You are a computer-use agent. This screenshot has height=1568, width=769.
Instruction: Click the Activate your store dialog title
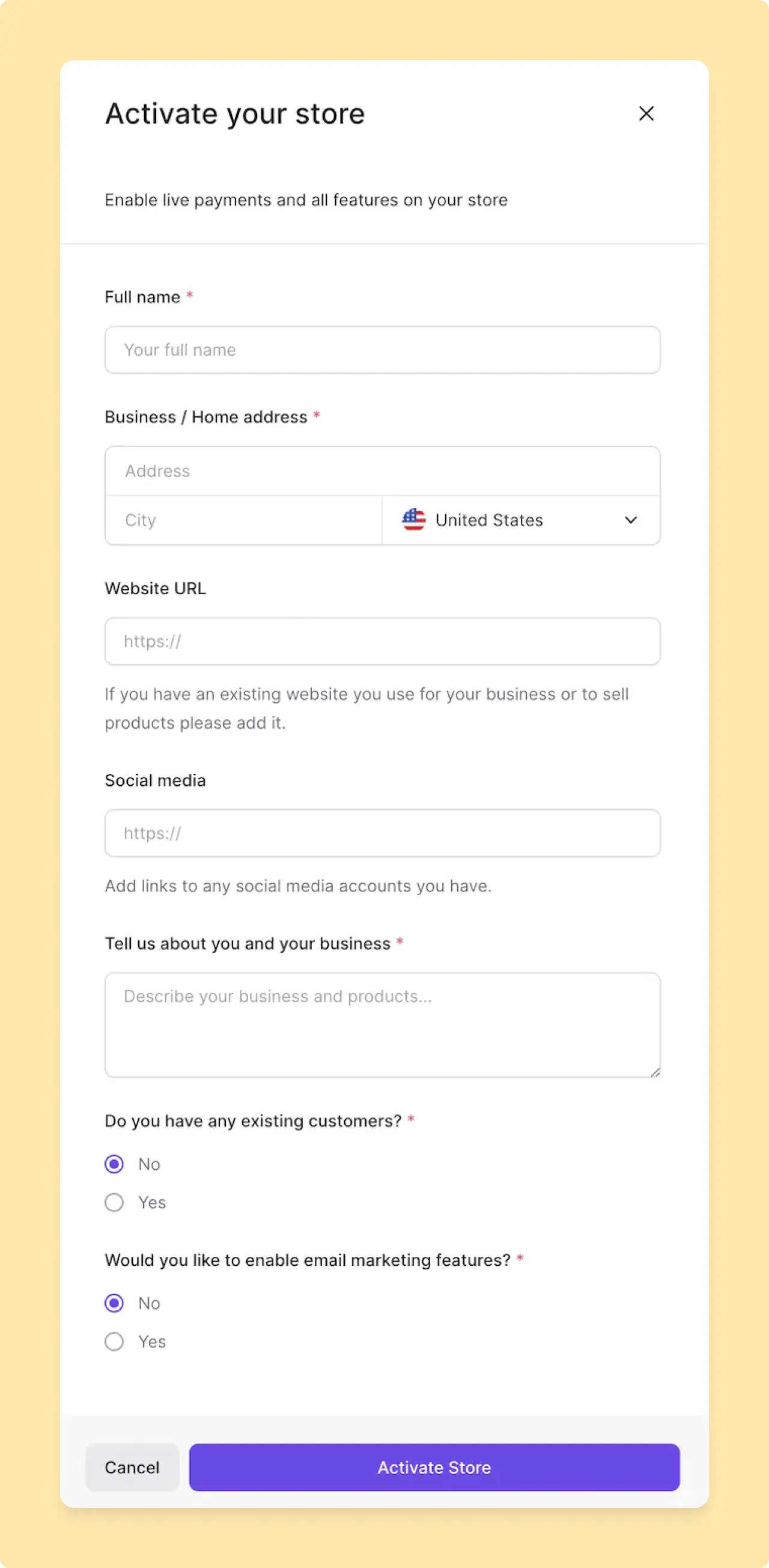pyautogui.click(x=235, y=113)
